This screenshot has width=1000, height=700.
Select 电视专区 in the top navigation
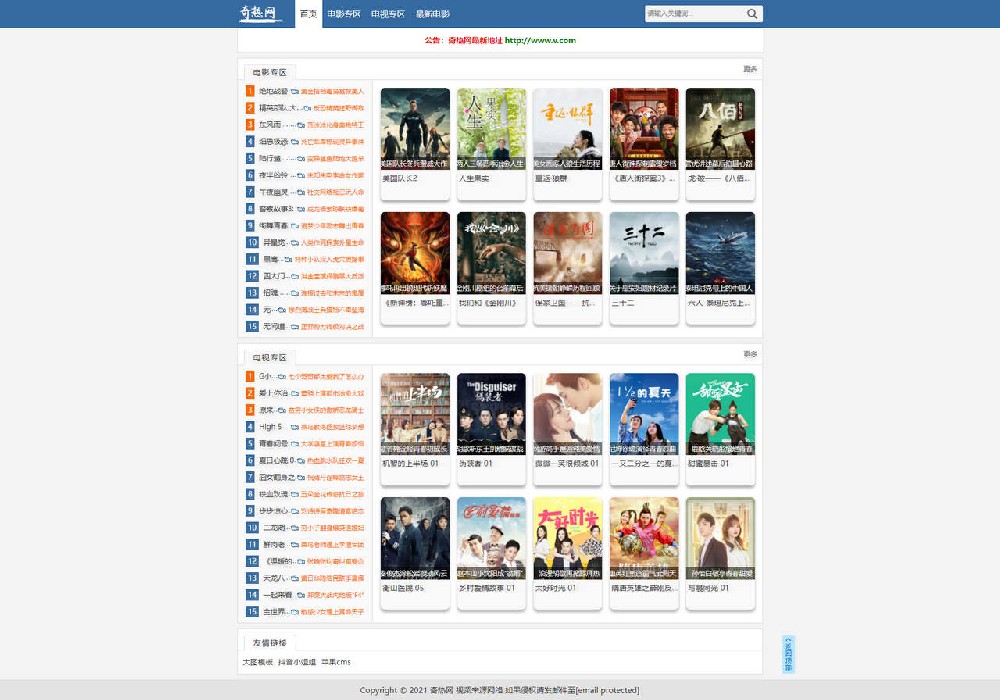click(x=387, y=14)
